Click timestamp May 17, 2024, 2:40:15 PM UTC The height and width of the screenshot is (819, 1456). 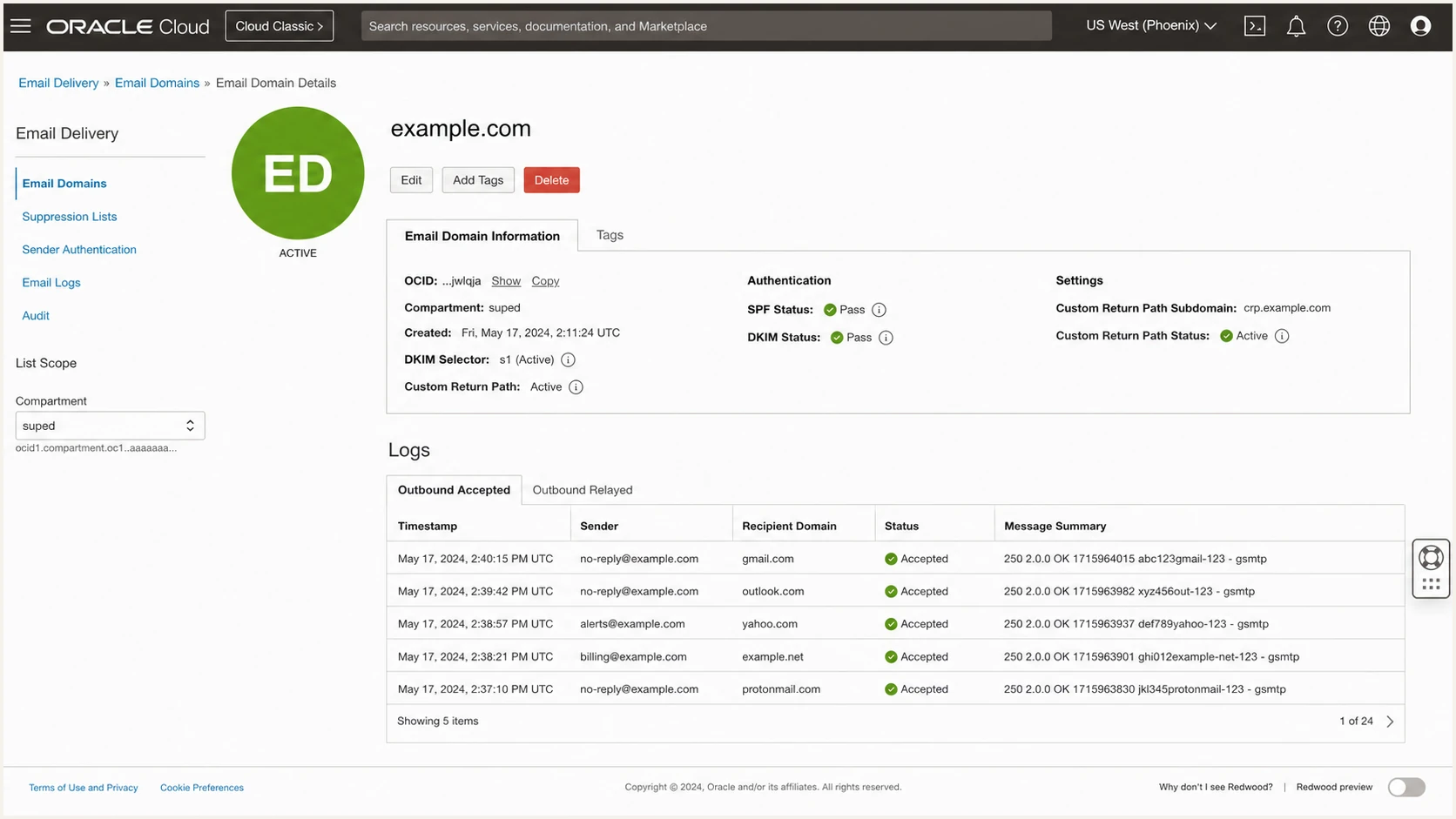coord(475,559)
